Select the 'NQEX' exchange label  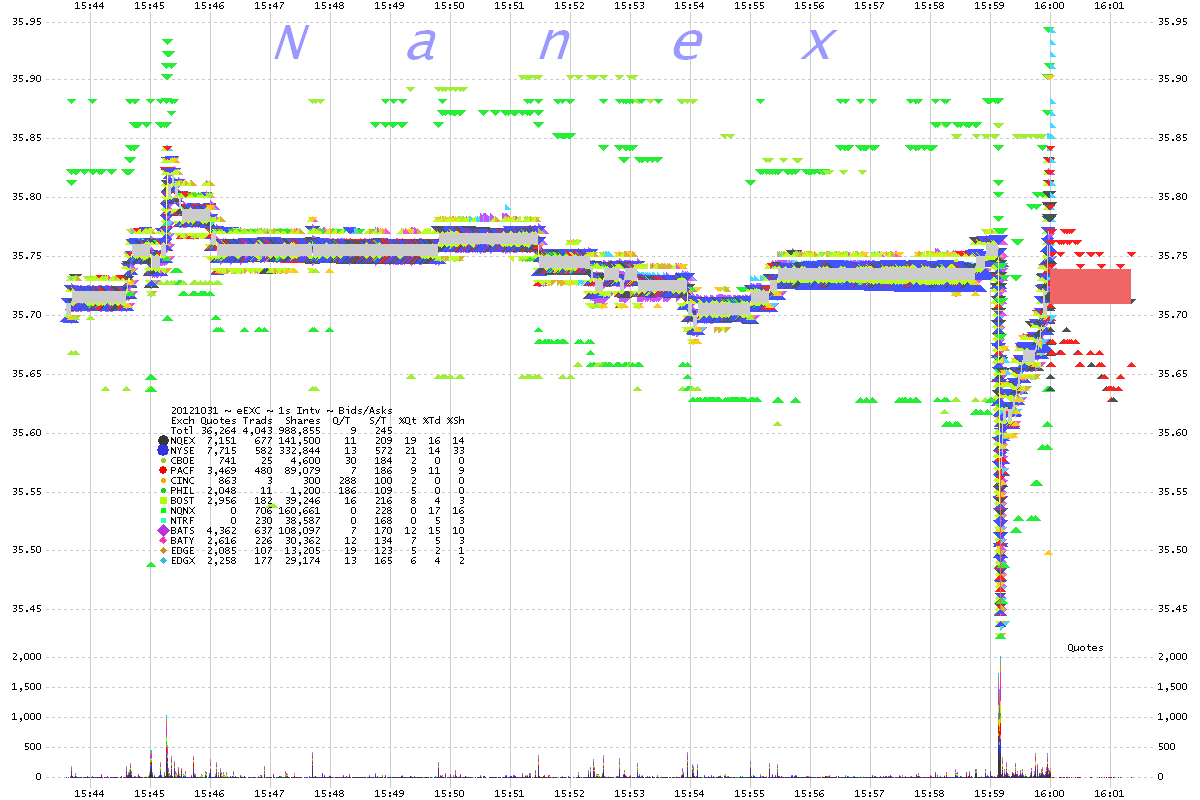[x=183, y=440]
